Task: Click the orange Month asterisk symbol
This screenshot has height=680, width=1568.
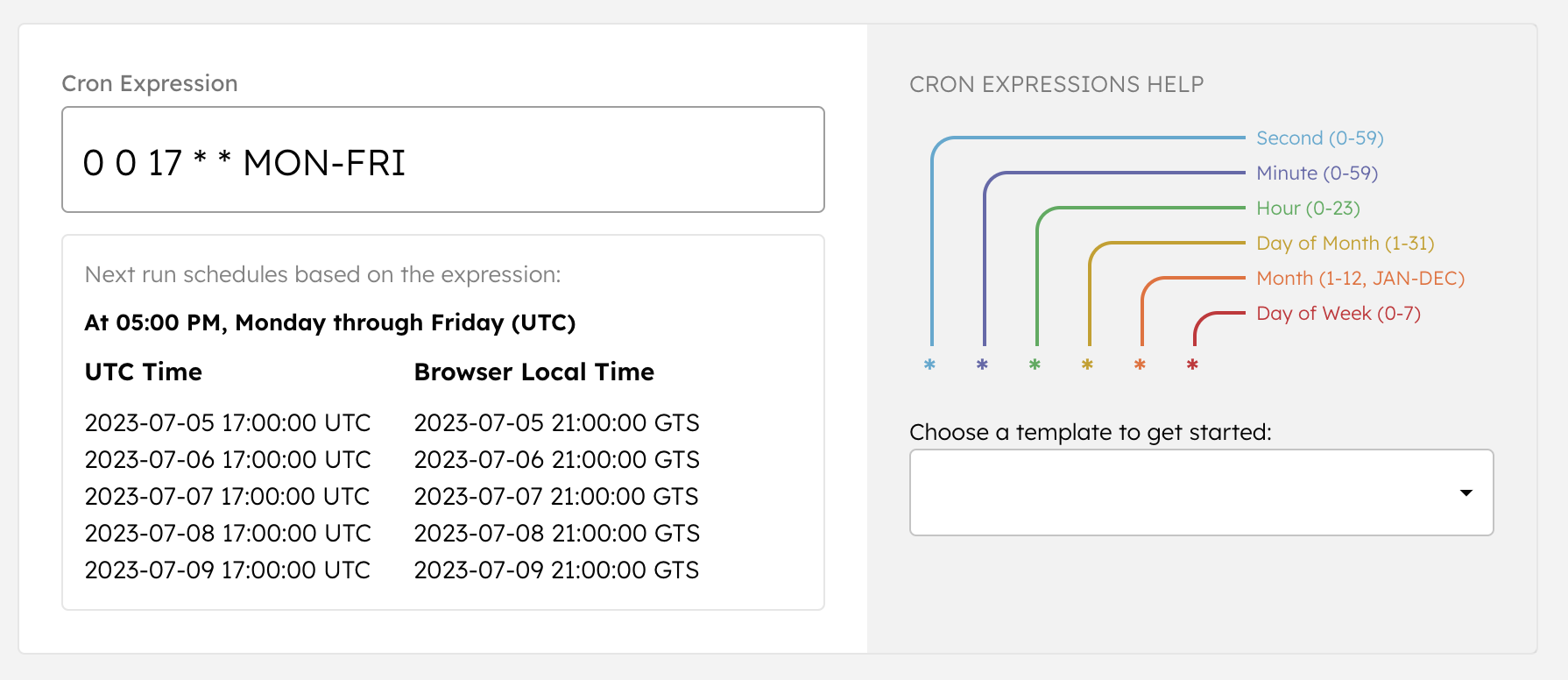Action: coord(1140,365)
